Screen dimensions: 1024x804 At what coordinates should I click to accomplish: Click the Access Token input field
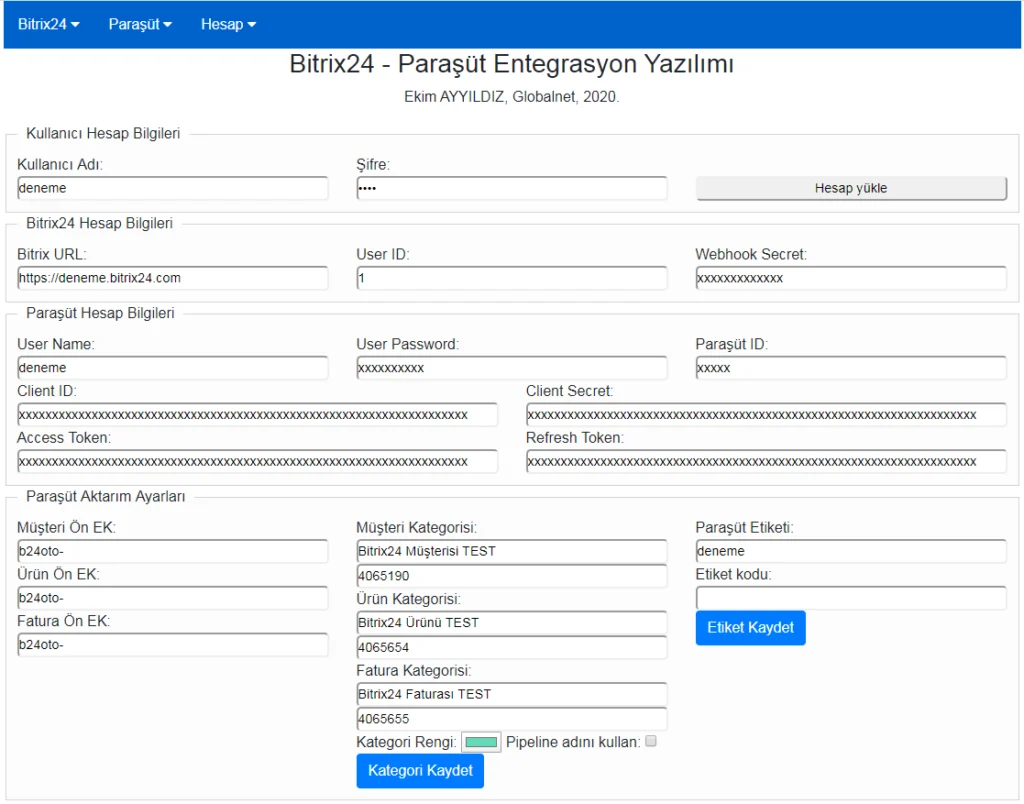coord(257,462)
